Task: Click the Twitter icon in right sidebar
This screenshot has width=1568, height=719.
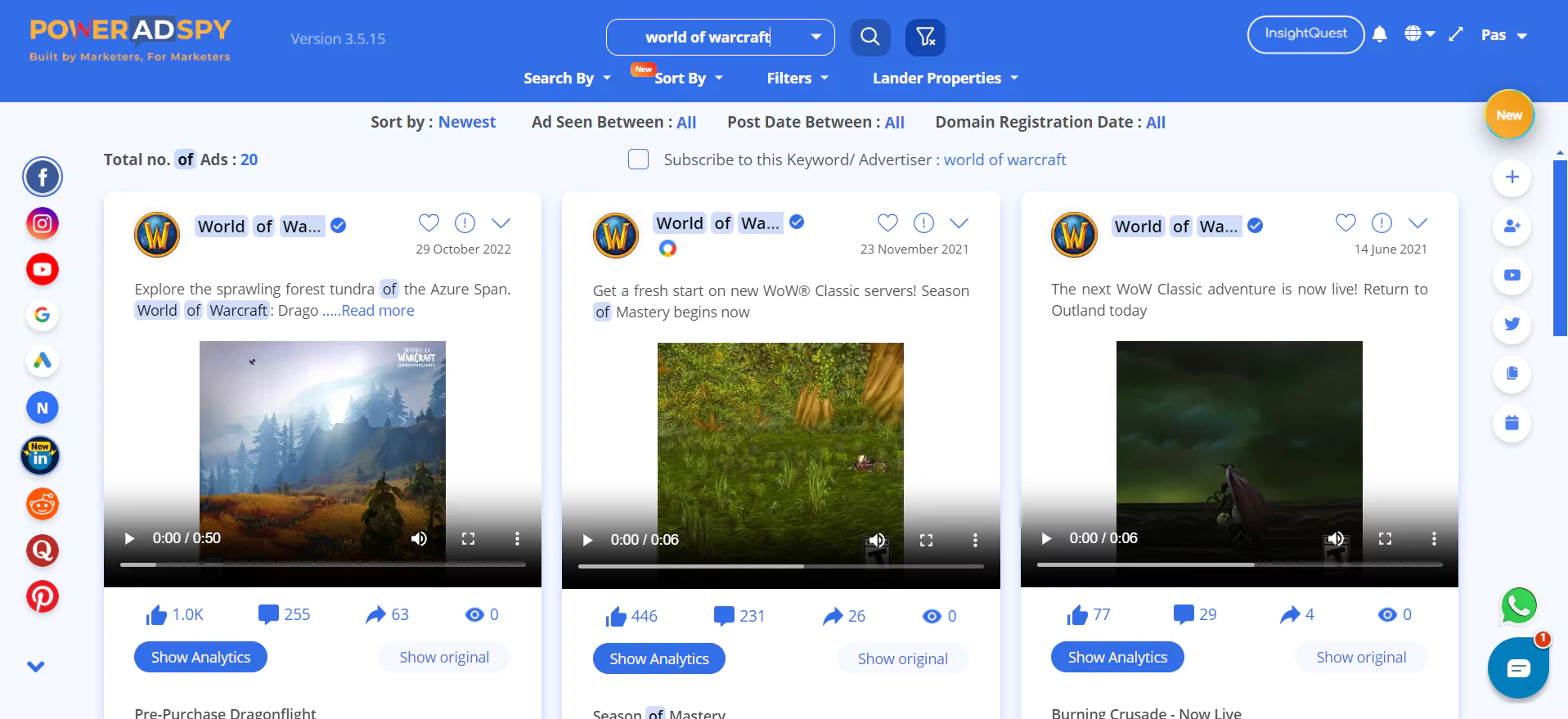Action: coord(1512,324)
